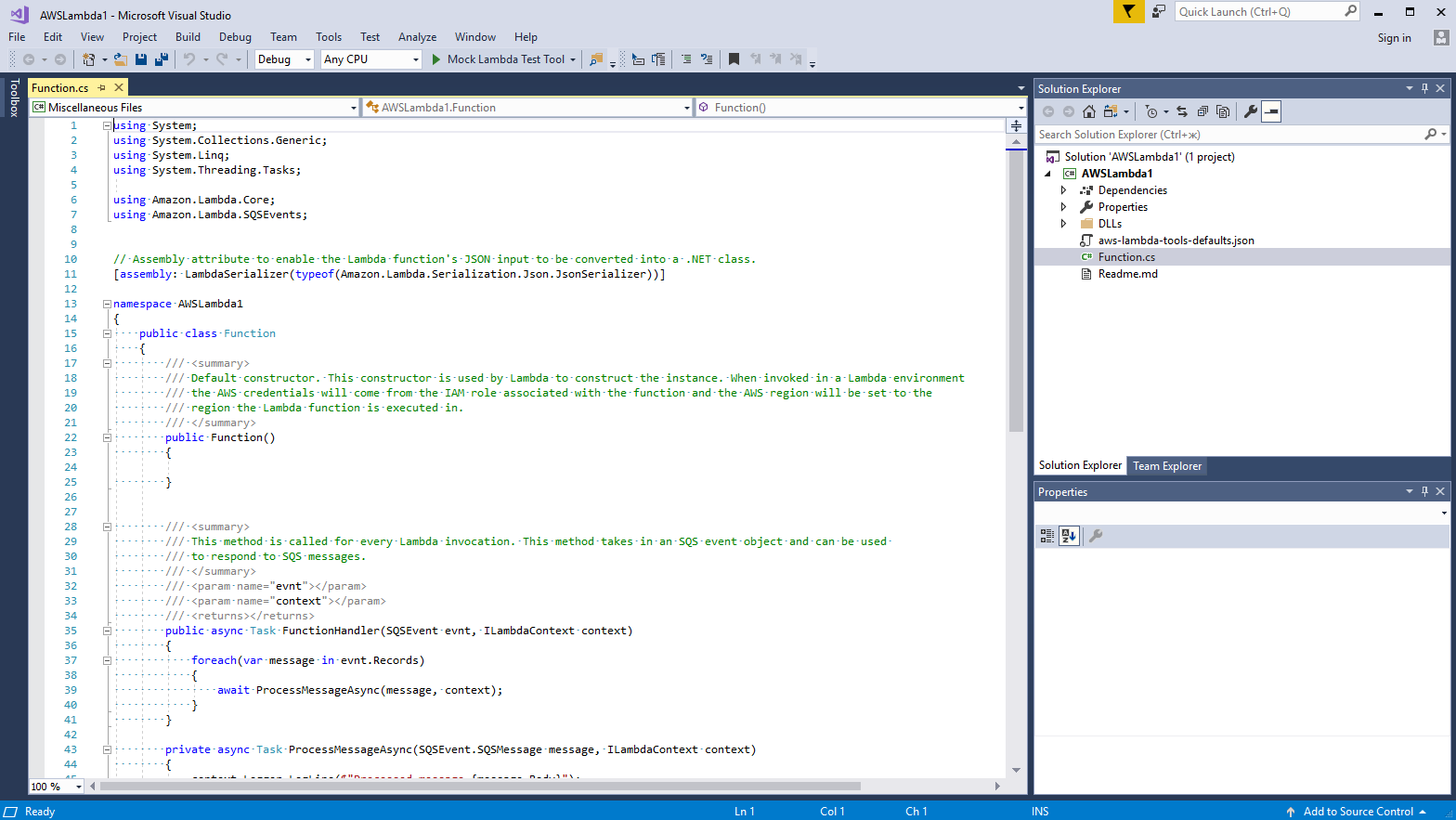Screen dimensions: 1456x820
Task: Start debugging with green play arrow
Action: click(436, 59)
